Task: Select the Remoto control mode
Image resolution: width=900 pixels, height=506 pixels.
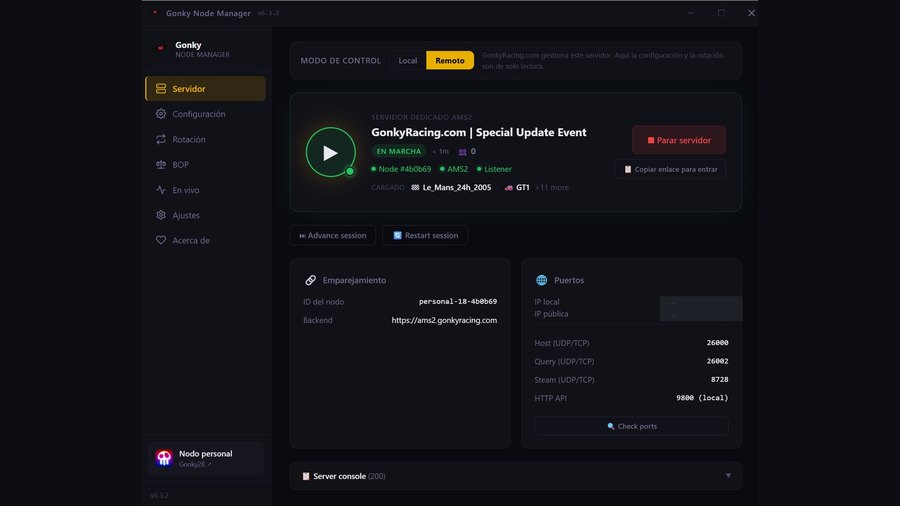Action: pos(450,60)
